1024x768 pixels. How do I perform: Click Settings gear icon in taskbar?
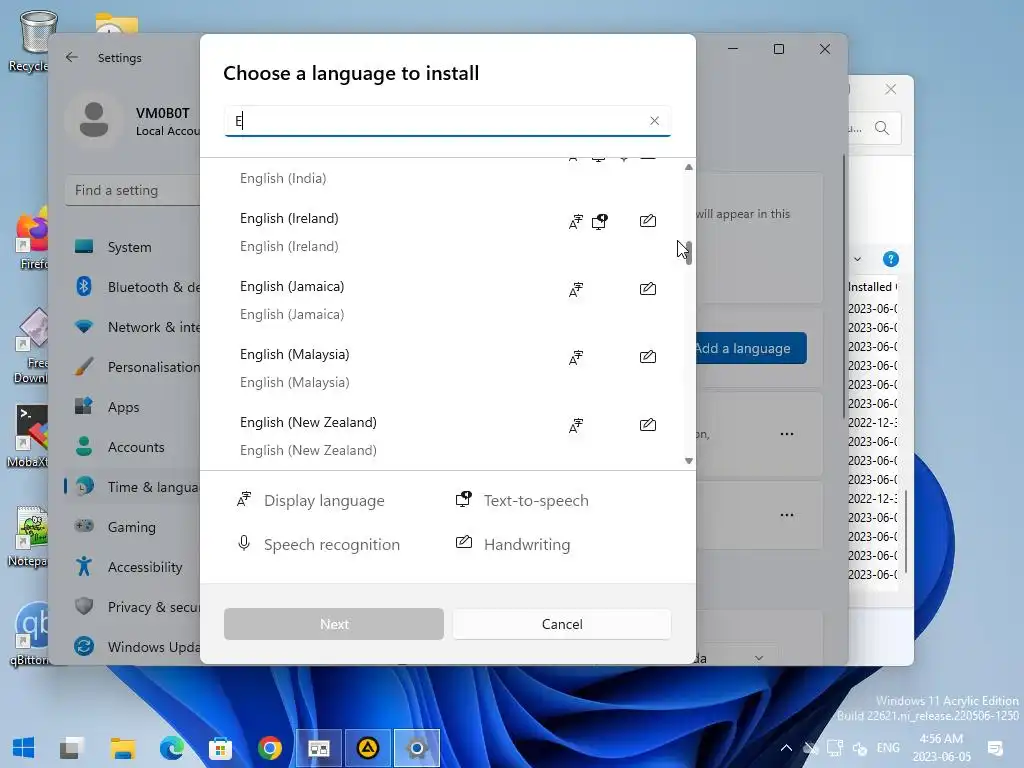(x=417, y=748)
